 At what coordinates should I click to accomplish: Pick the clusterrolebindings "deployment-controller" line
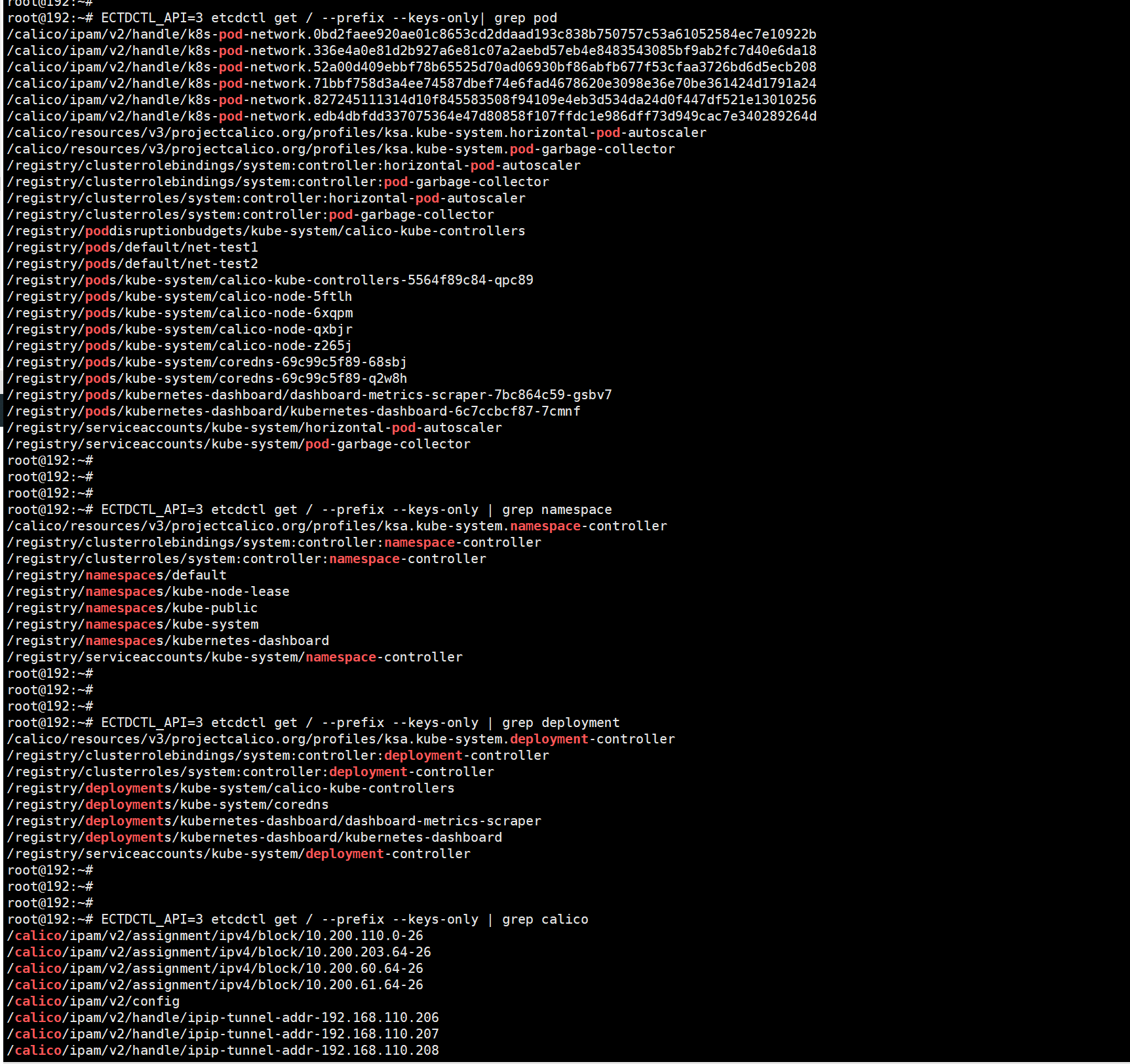tap(278, 755)
